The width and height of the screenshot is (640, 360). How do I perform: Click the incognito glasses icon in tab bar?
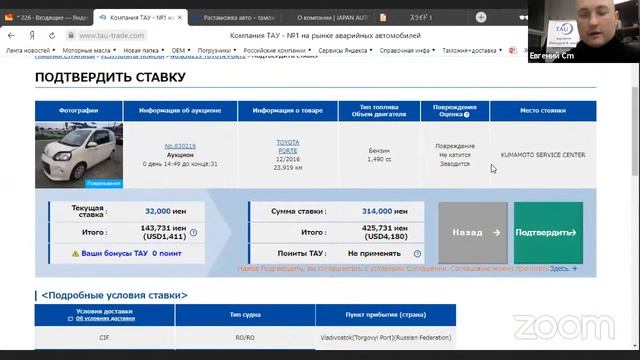coord(523,18)
